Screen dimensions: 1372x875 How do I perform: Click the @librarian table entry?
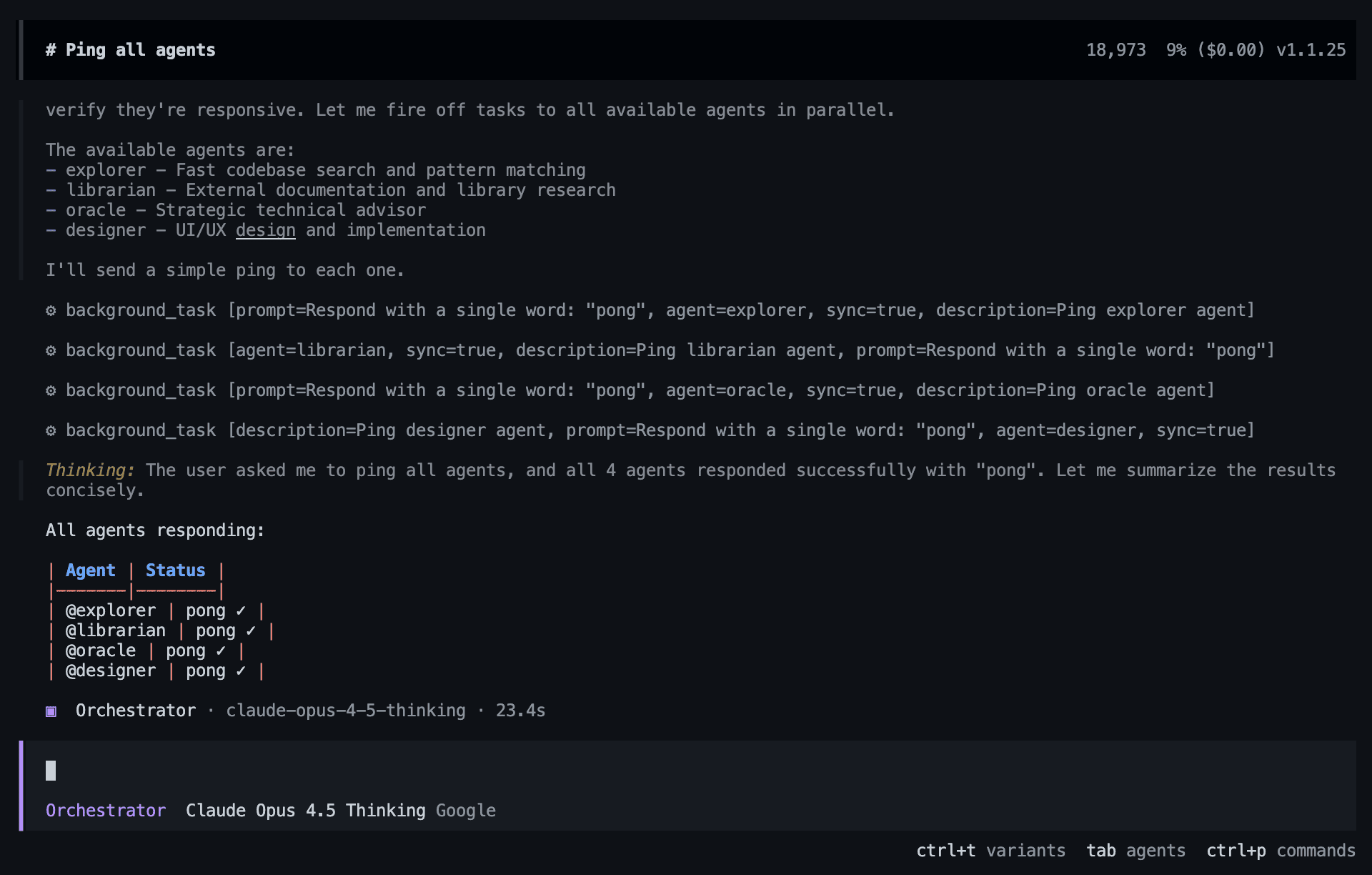(116, 631)
